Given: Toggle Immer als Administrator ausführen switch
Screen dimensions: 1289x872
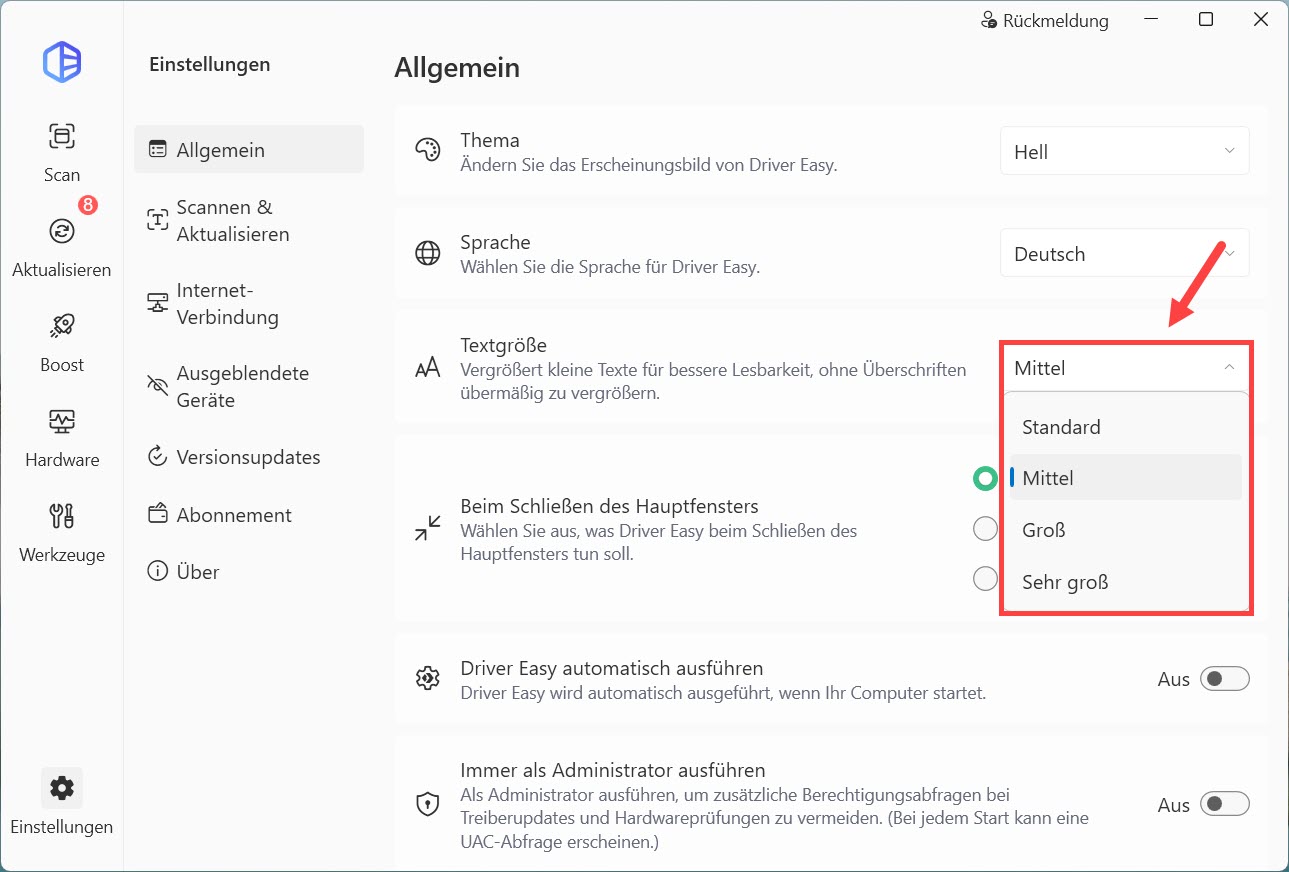Looking at the screenshot, I should pyautogui.click(x=1225, y=804).
